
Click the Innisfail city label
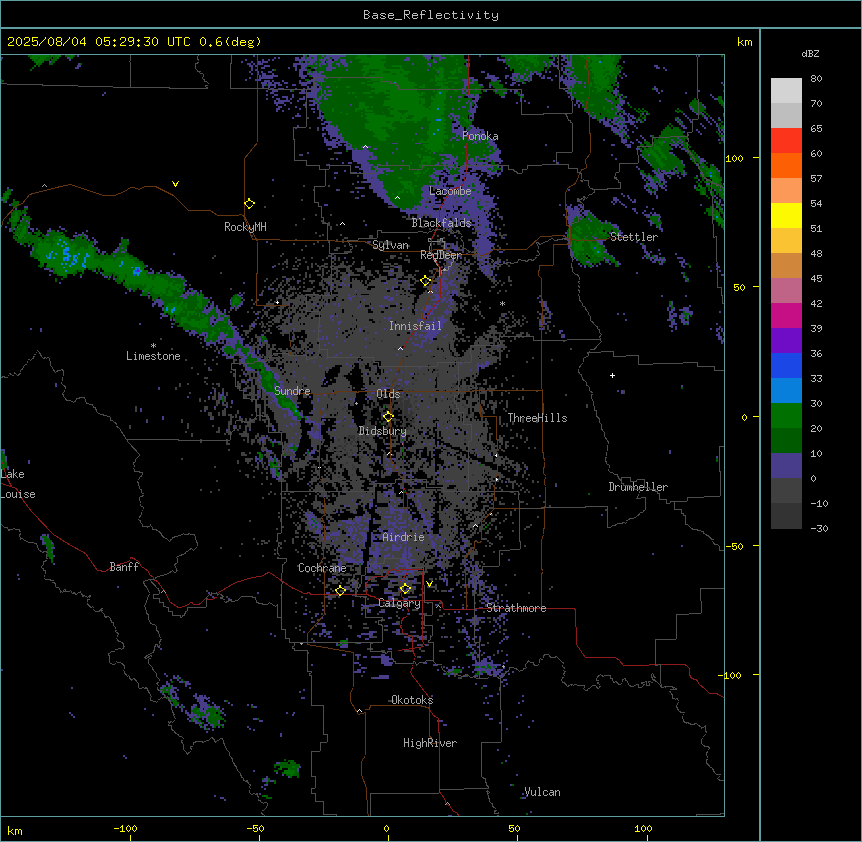(x=415, y=326)
